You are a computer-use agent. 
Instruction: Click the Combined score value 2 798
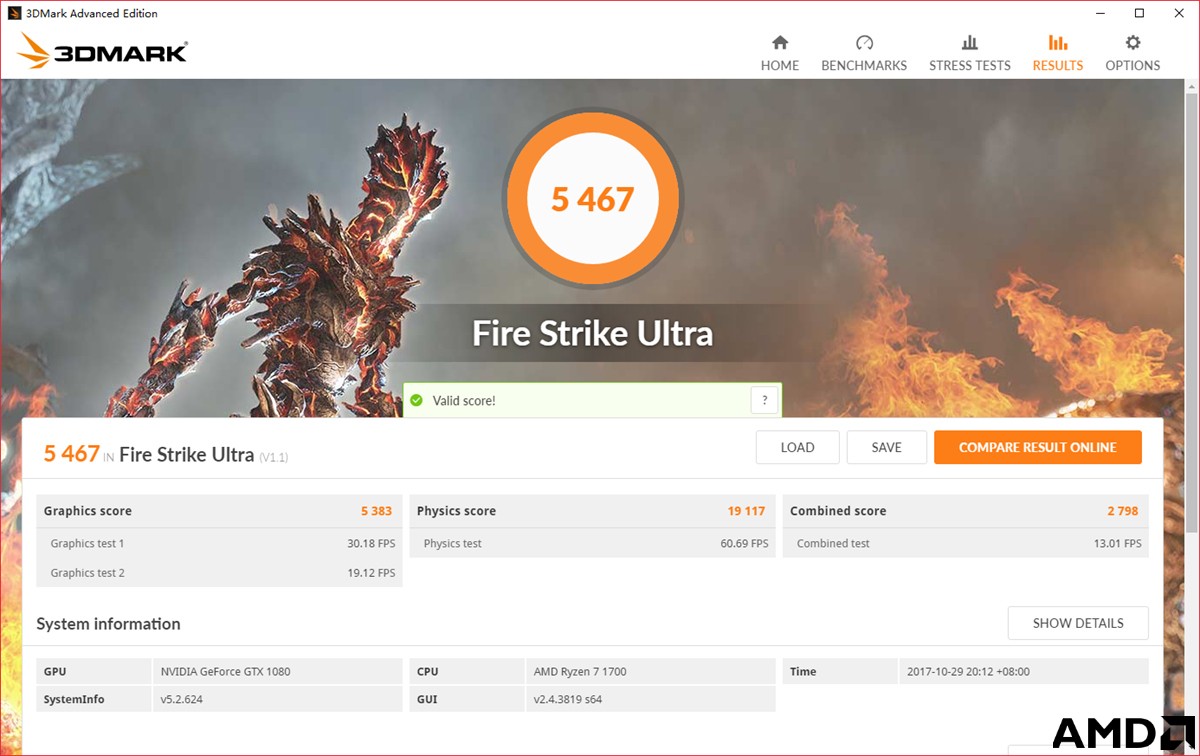tap(1122, 511)
